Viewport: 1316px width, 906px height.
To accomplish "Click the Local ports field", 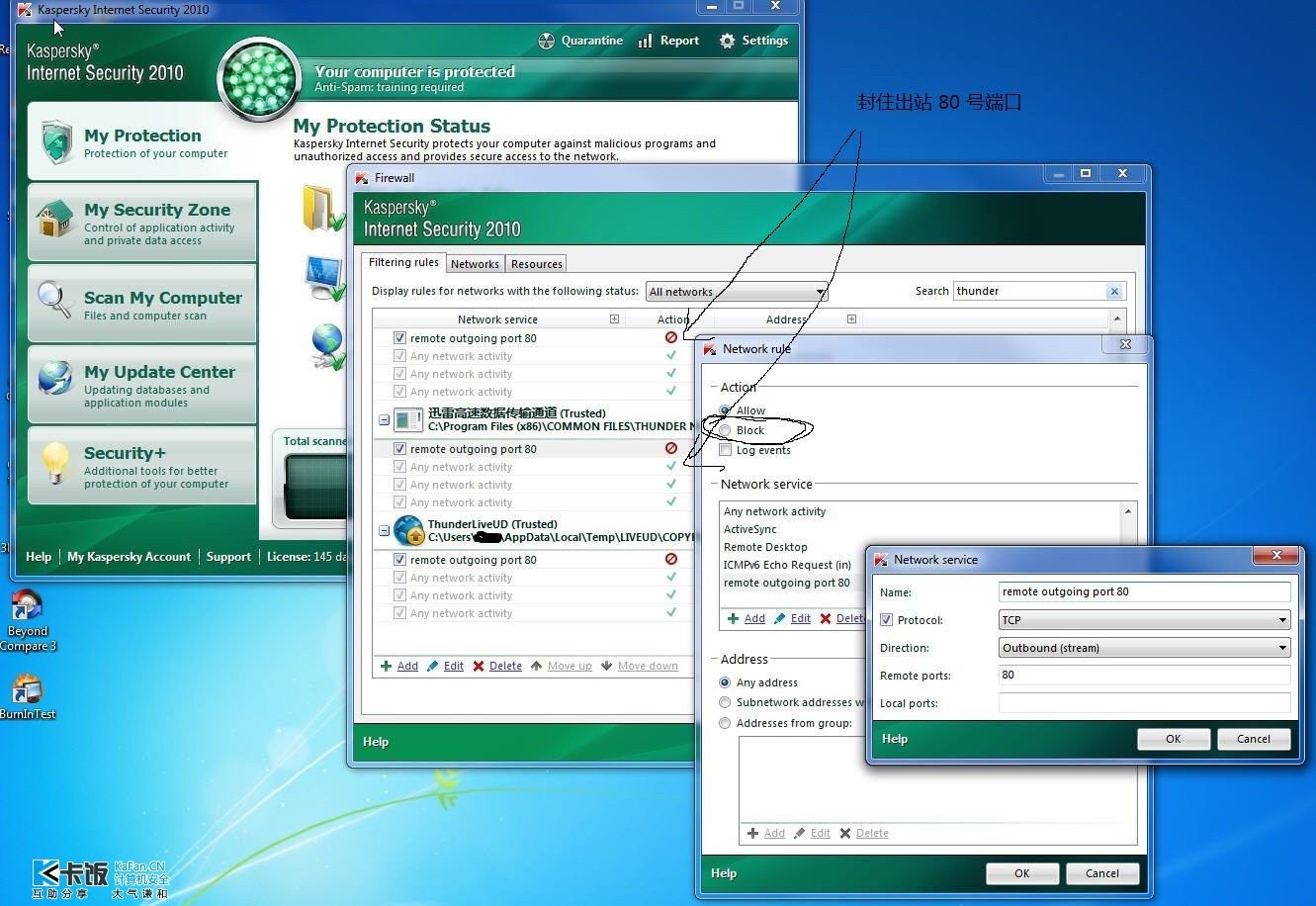I will coord(1145,702).
